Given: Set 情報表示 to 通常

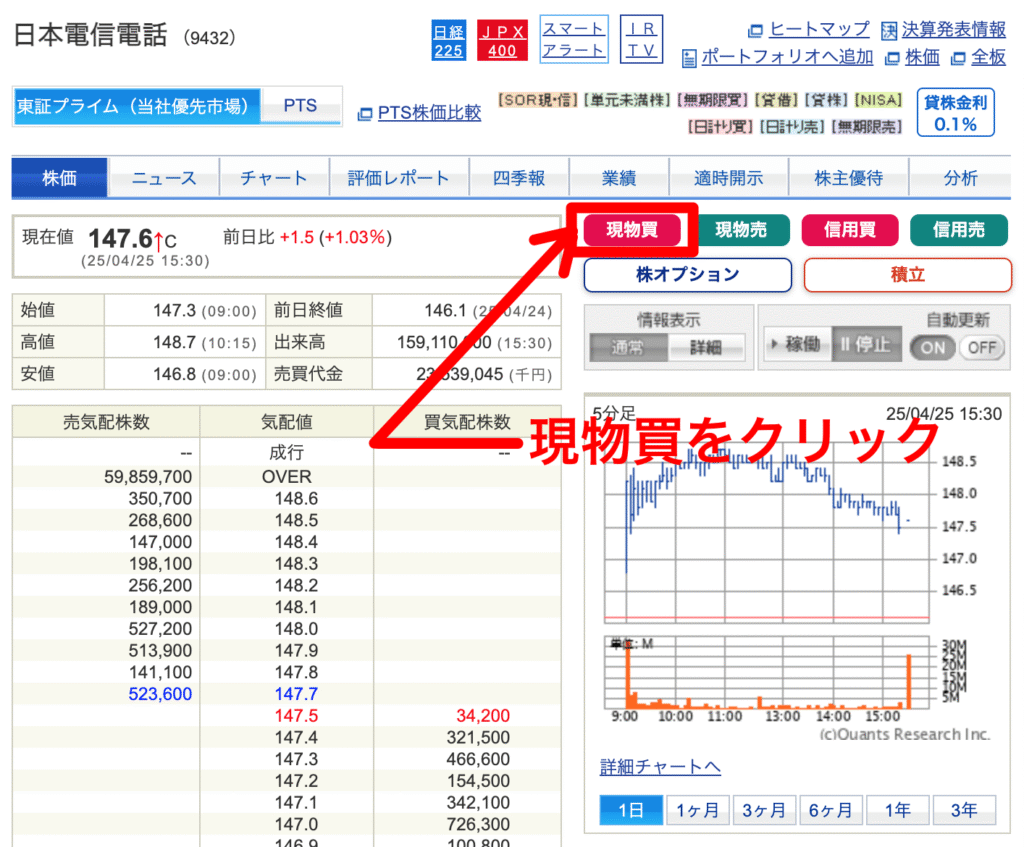Looking at the screenshot, I should pos(628,347).
